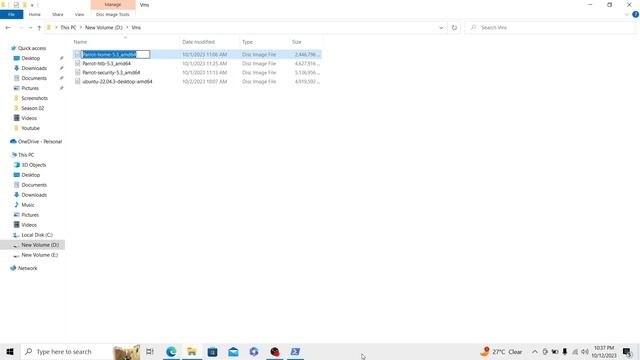Open pinned Pictures under Quick access
640x360 pixels.
pyautogui.click(x=30, y=88)
